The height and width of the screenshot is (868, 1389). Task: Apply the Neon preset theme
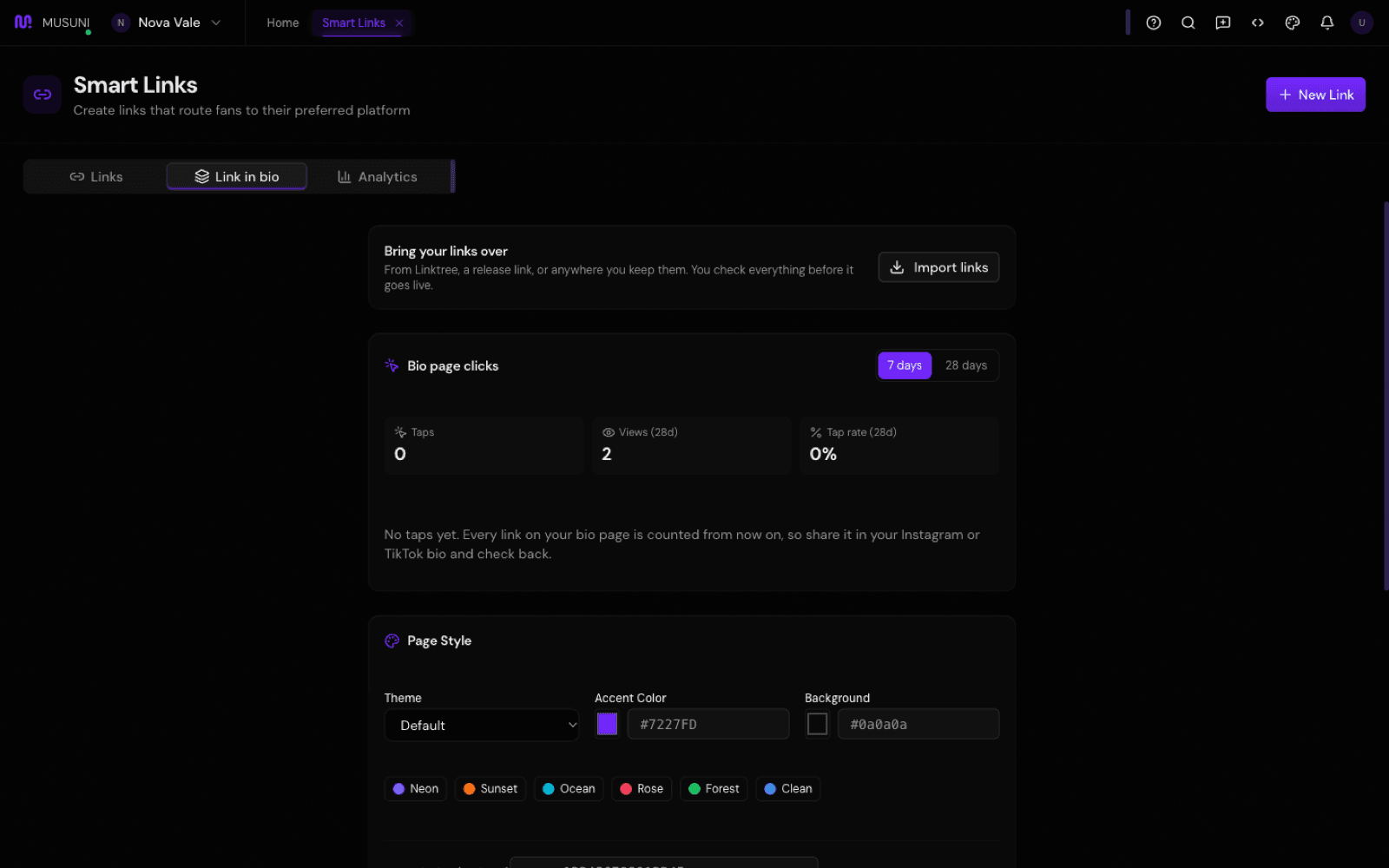coord(415,788)
